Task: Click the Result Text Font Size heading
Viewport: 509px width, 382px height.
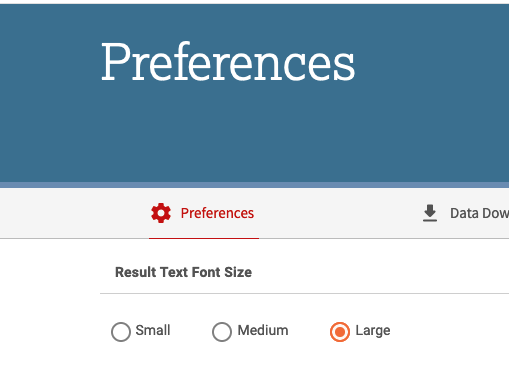Action: point(183,272)
